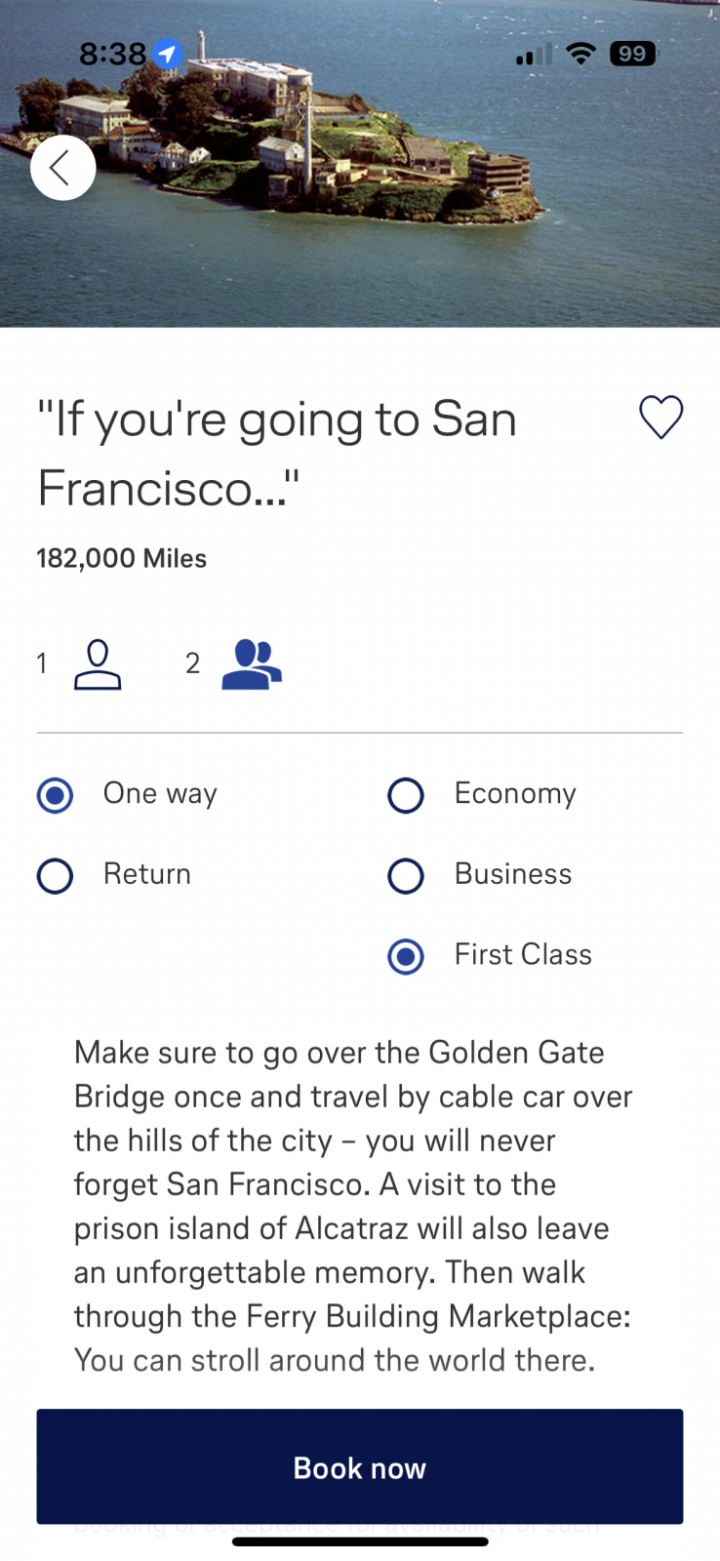Pick the Business class radio button
The width and height of the screenshot is (720, 1561).
tap(406, 876)
